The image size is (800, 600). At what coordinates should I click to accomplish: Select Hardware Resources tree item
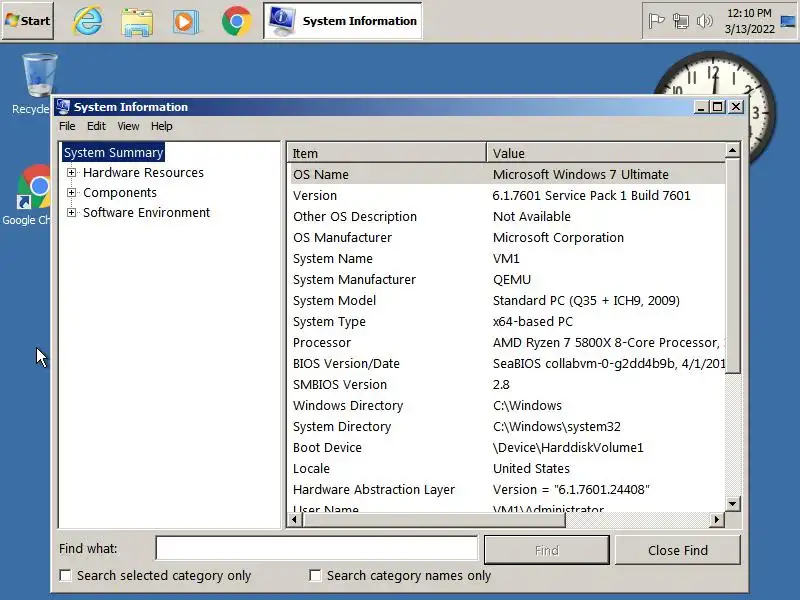[x=143, y=172]
